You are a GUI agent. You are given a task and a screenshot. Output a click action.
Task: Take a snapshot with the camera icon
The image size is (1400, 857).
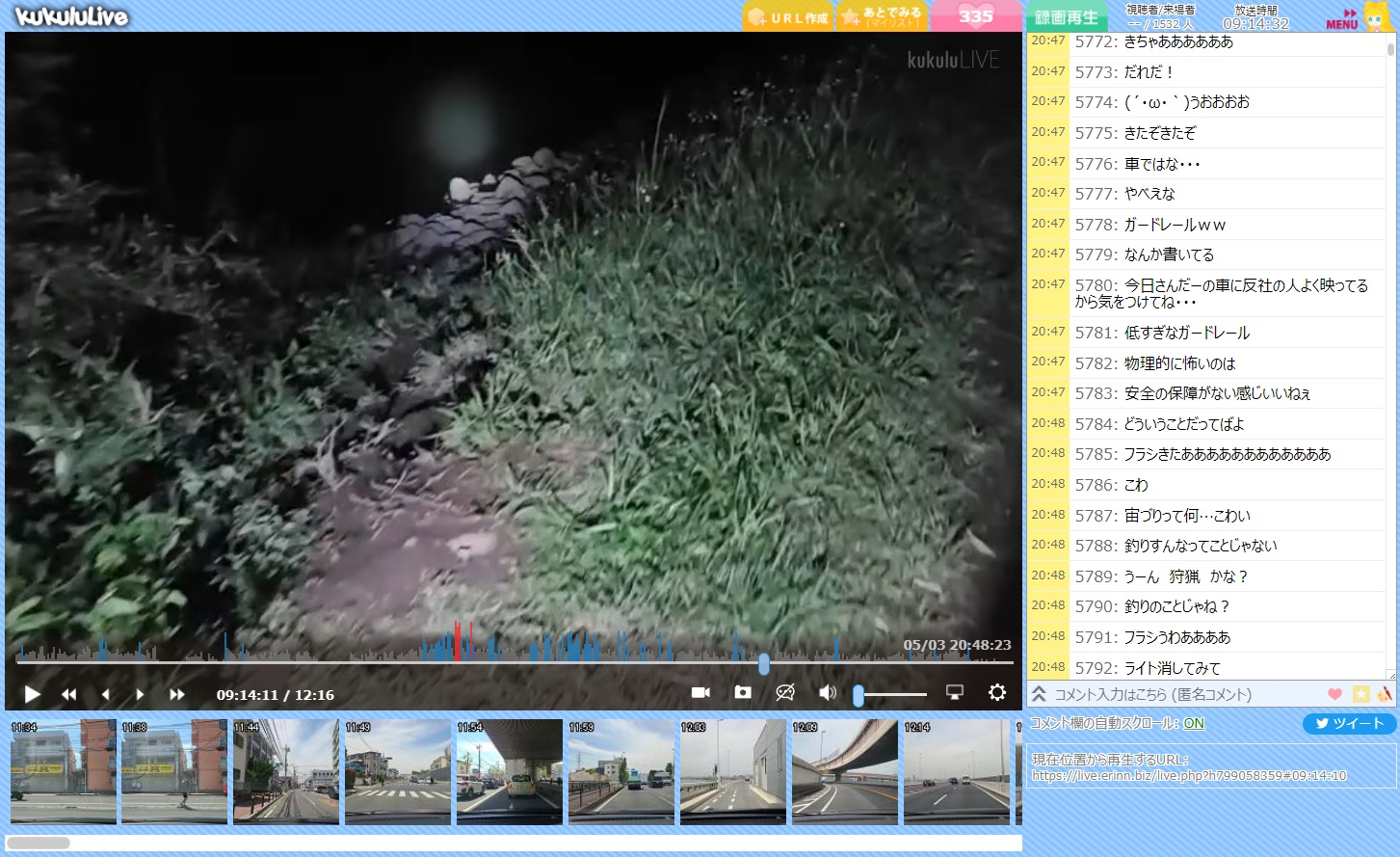743,692
